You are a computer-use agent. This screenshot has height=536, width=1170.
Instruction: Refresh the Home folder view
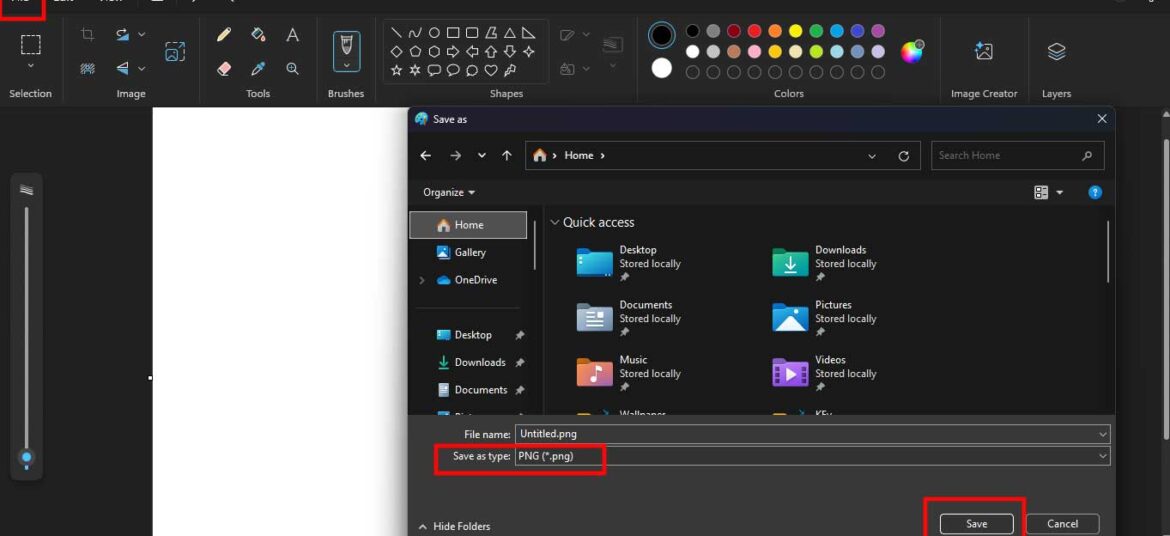tap(904, 156)
